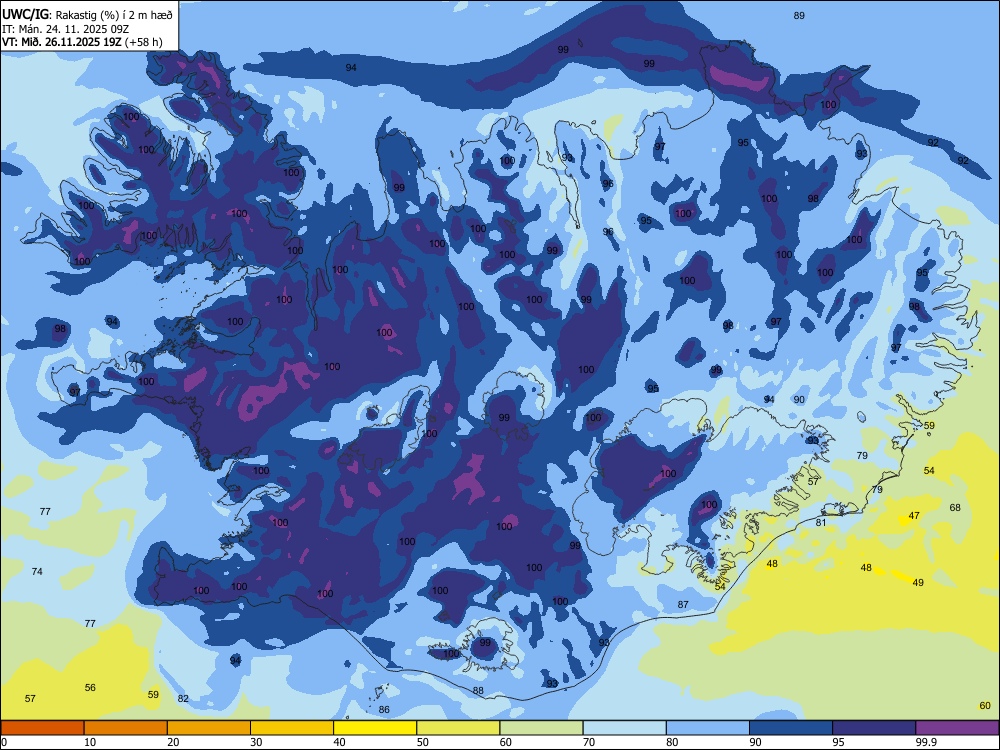This screenshot has height=750, width=1000.
Task: Click the orange 10–20 legend swatch
Action: (x=126, y=728)
